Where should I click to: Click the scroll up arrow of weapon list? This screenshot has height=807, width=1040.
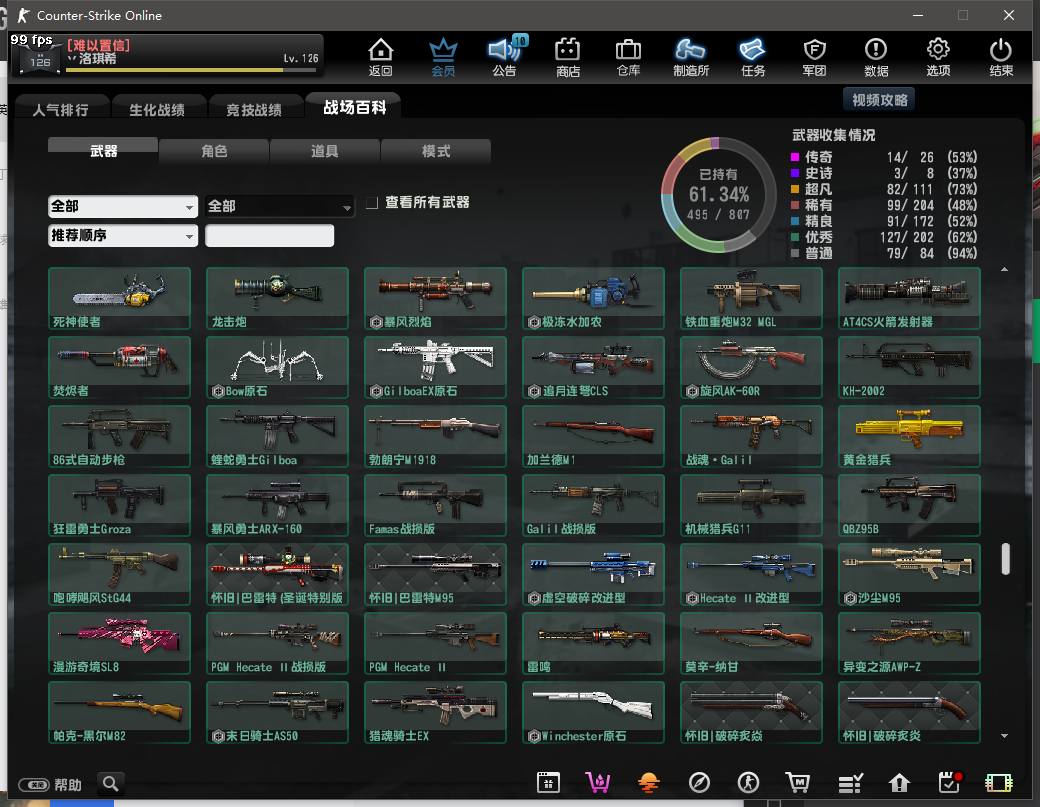1004,269
